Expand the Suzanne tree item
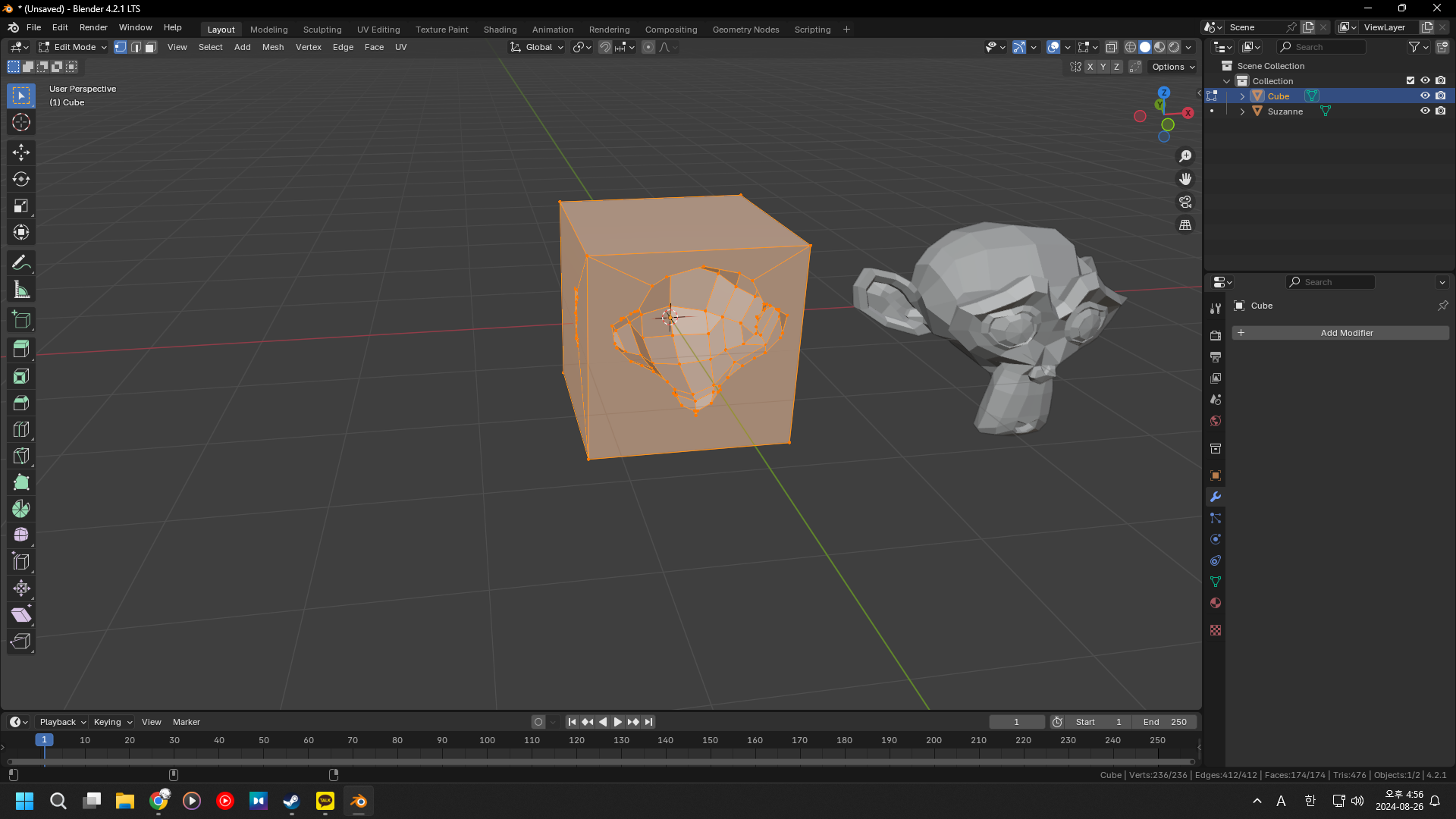Viewport: 1456px width, 819px height. (x=1242, y=111)
